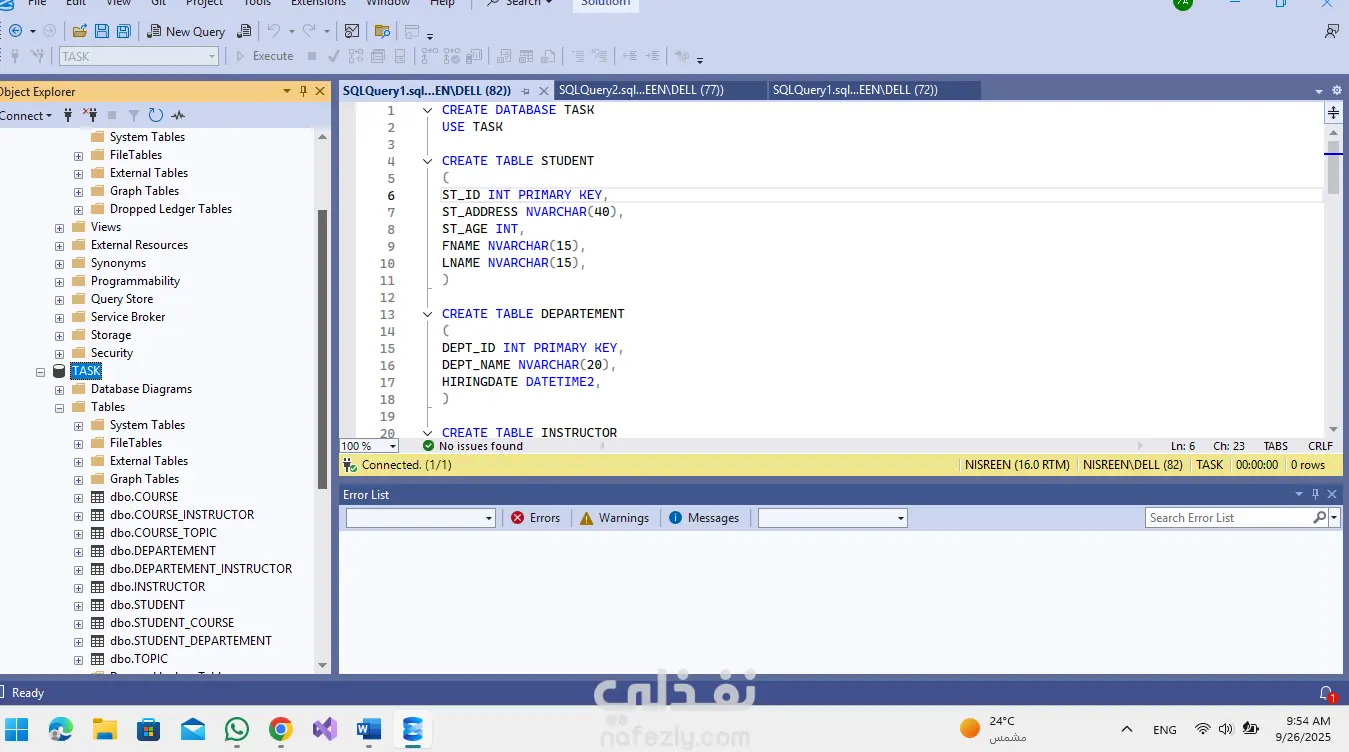The width and height of the screenshot is (1349, 752).
Task: Toggle auto-hide pin on Object Explorer panel
Action: 303,91
